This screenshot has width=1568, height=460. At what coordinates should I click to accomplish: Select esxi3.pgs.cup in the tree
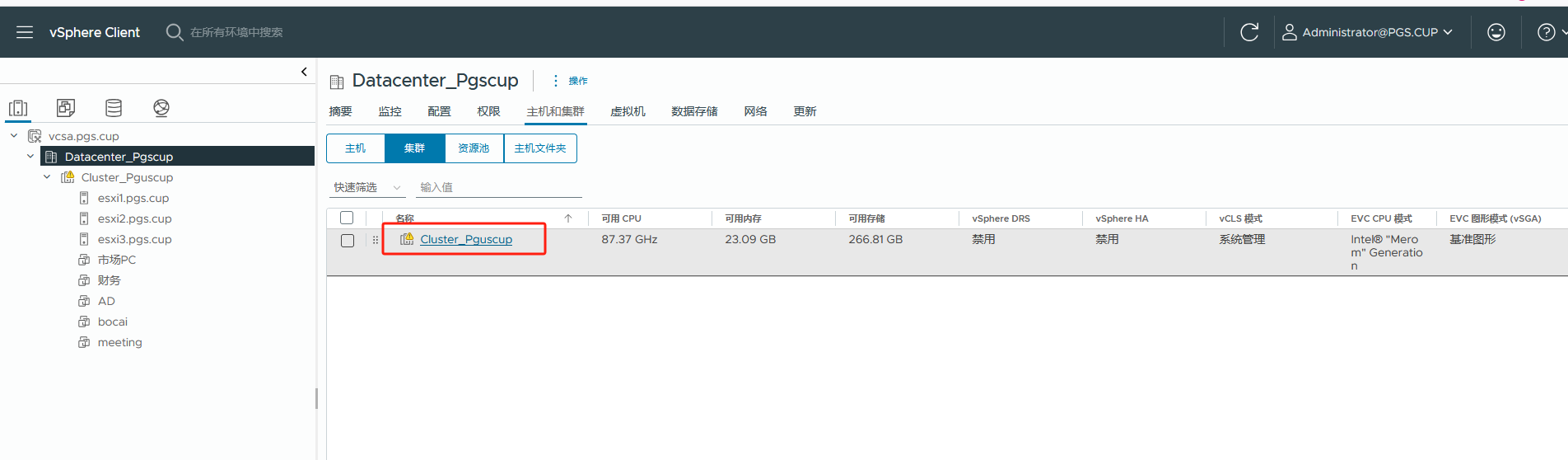[x=134, y=239]
